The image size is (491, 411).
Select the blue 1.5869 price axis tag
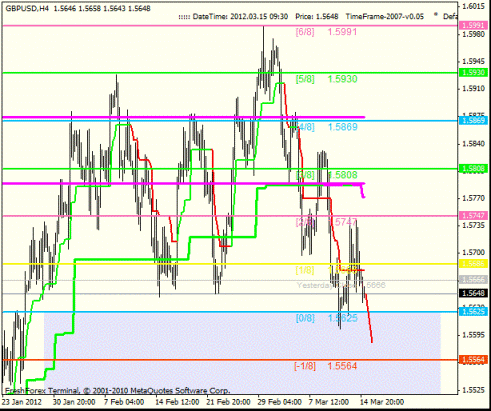click(473, 120)
